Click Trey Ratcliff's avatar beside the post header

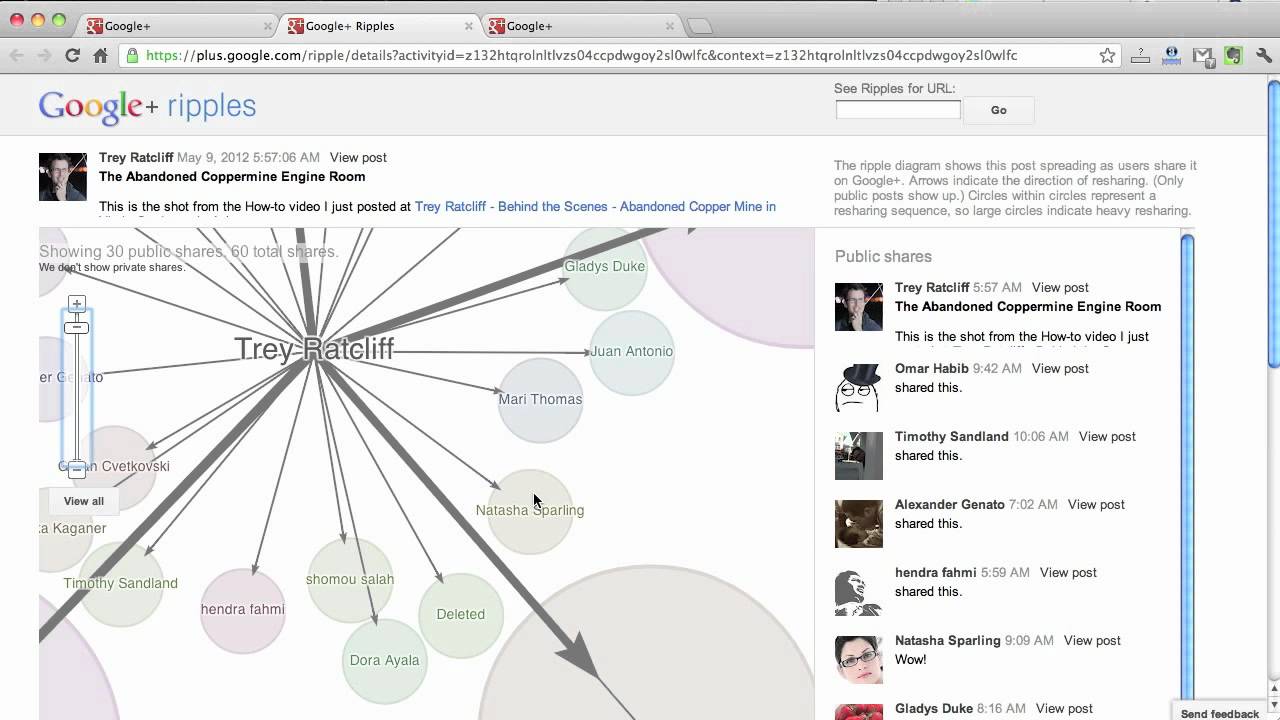click(x=63, y=177)
